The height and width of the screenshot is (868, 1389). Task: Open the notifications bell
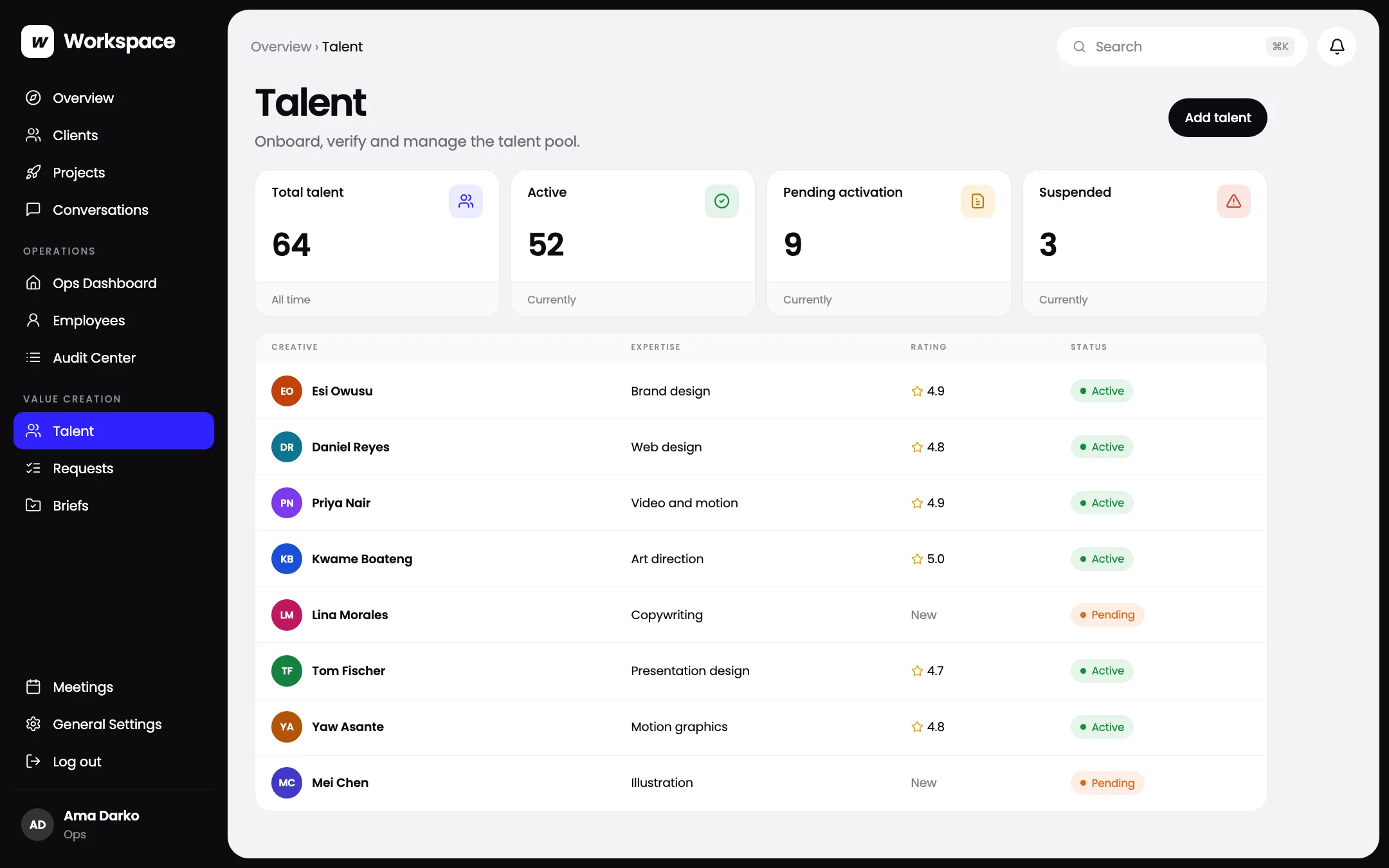(x=1337, y=46)
